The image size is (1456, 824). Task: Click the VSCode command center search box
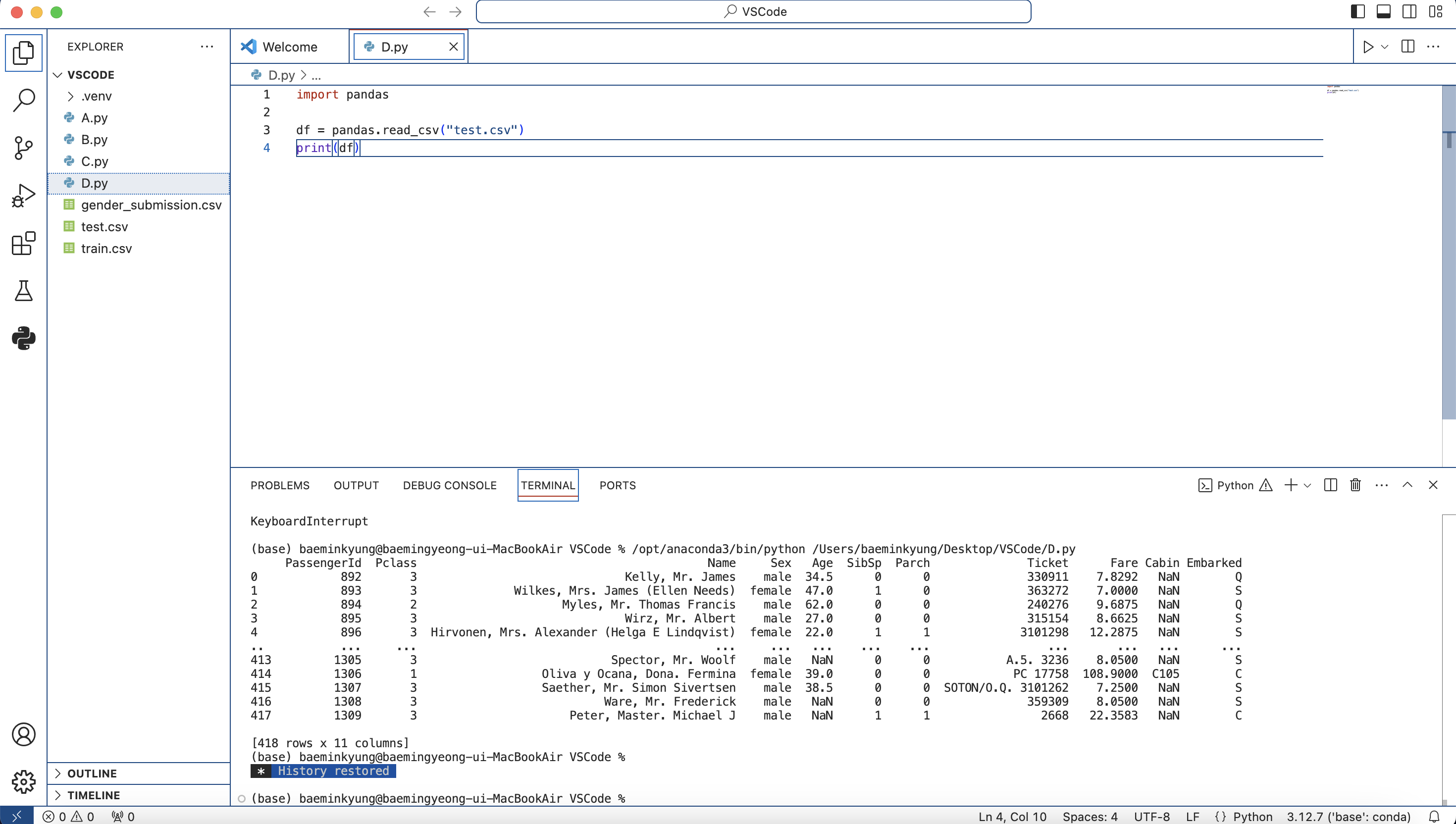[x=753, y=11]
